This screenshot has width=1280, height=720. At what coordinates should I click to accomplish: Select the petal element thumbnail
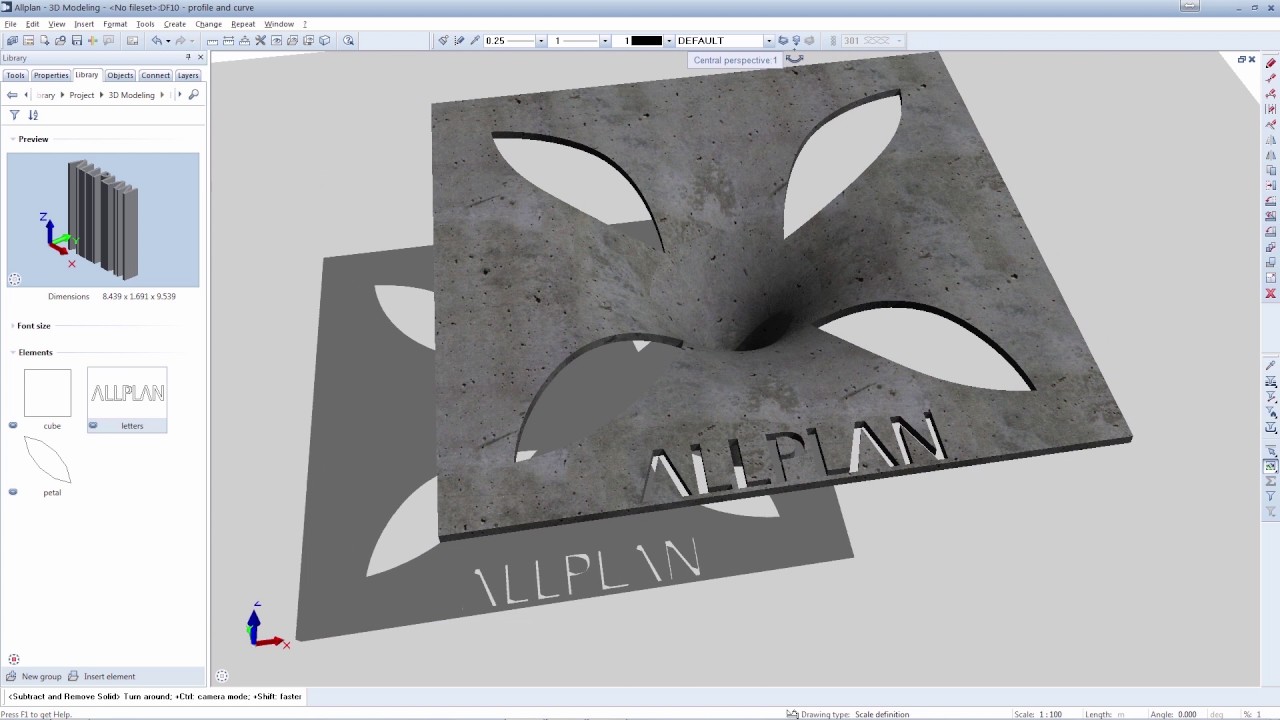point(48,459)
